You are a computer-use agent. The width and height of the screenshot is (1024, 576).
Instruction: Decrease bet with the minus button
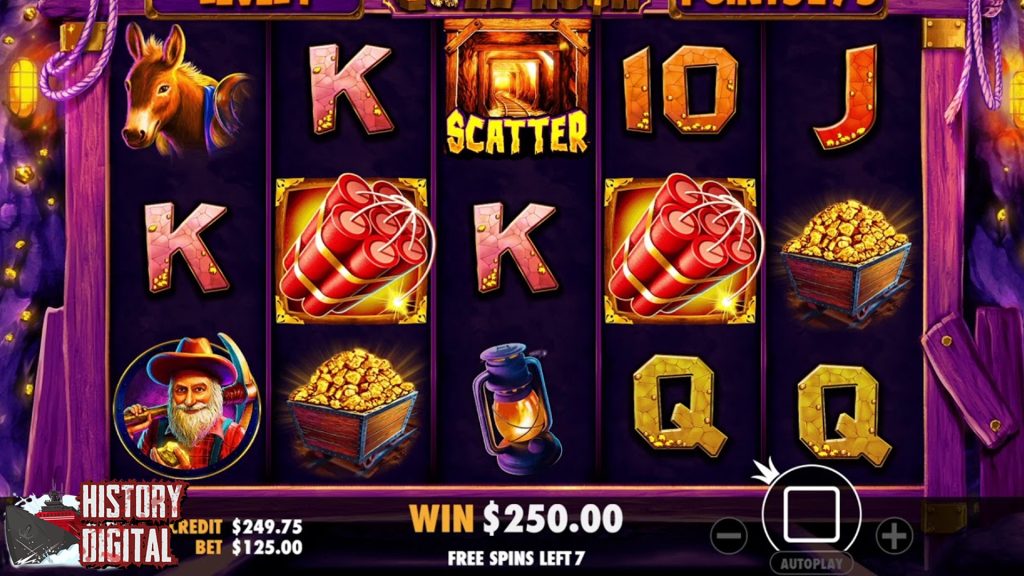pyautogui.click(x=729, y=536)
